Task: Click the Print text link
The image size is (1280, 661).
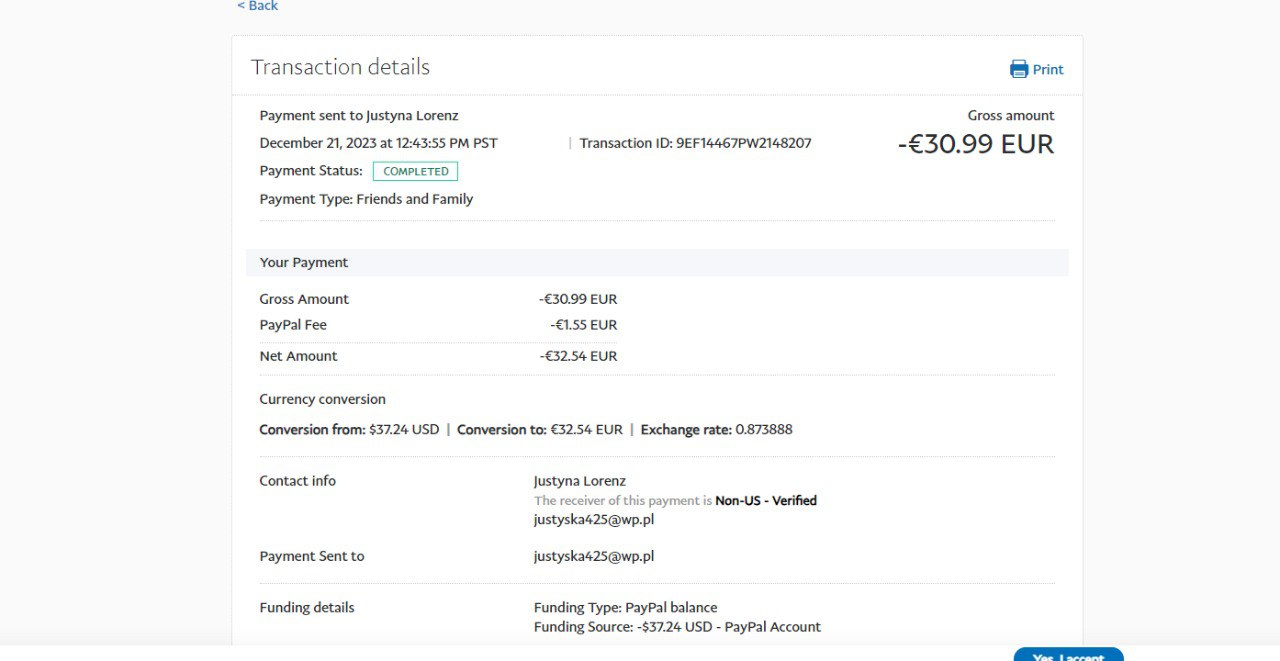Action: (x=1048, y=70)
